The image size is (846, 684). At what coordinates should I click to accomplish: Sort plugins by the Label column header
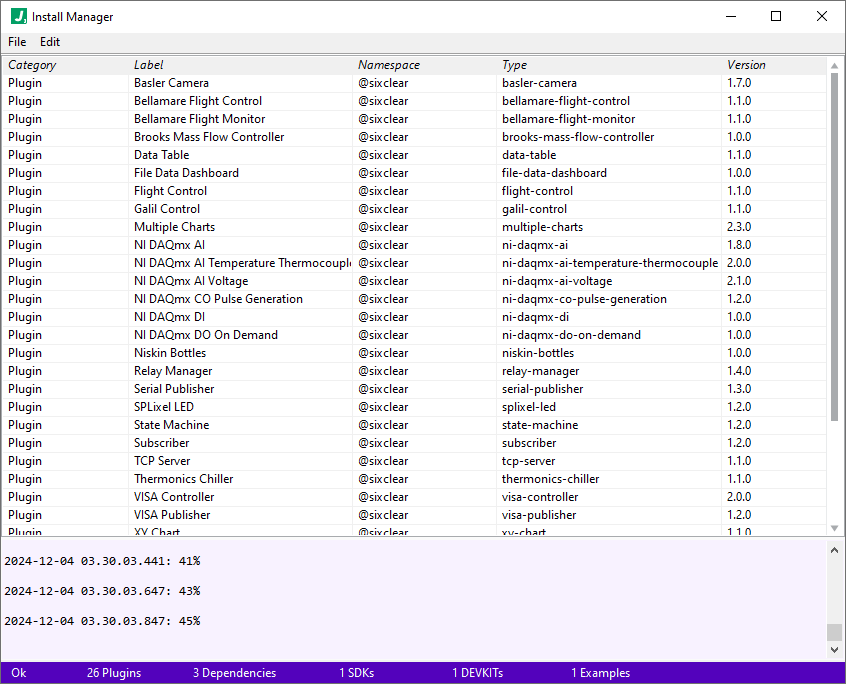point(148,64)
